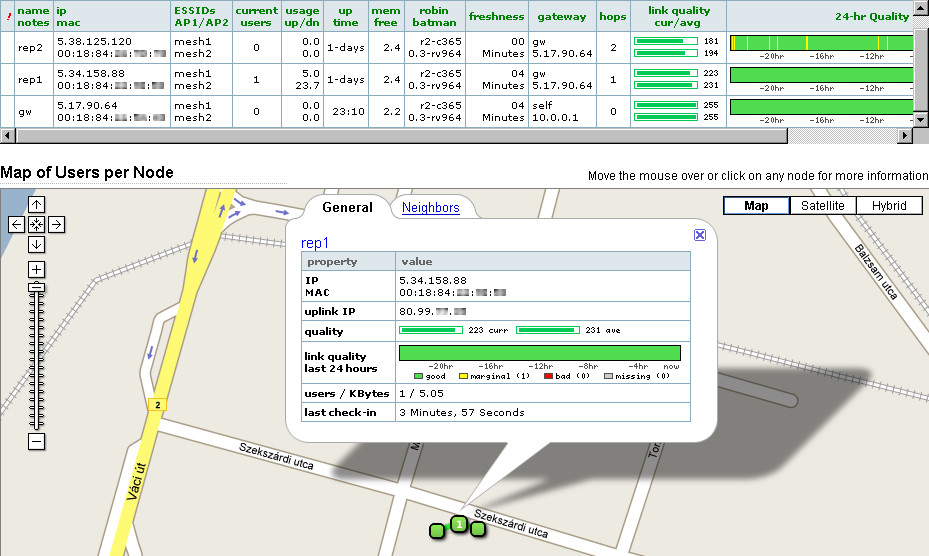Click the missing legend gray swatch

point(608,376)
